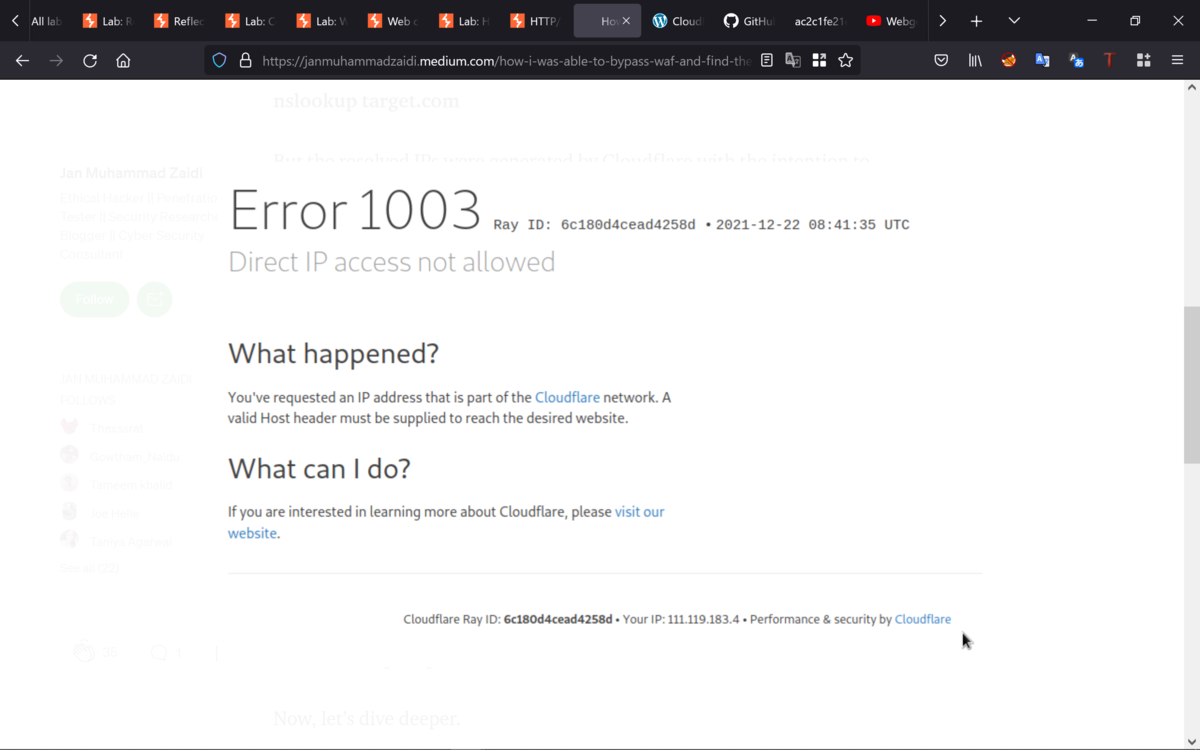
Task: Go forward one page
Action: pyautogui.click(x=56, y=61)
